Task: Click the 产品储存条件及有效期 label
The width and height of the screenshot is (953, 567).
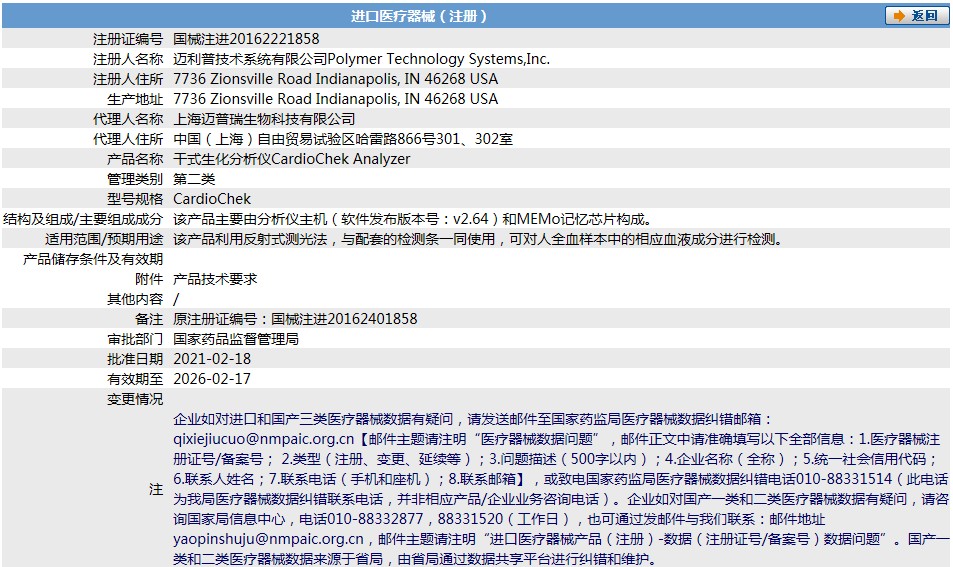Action: (x=93, y=259)
